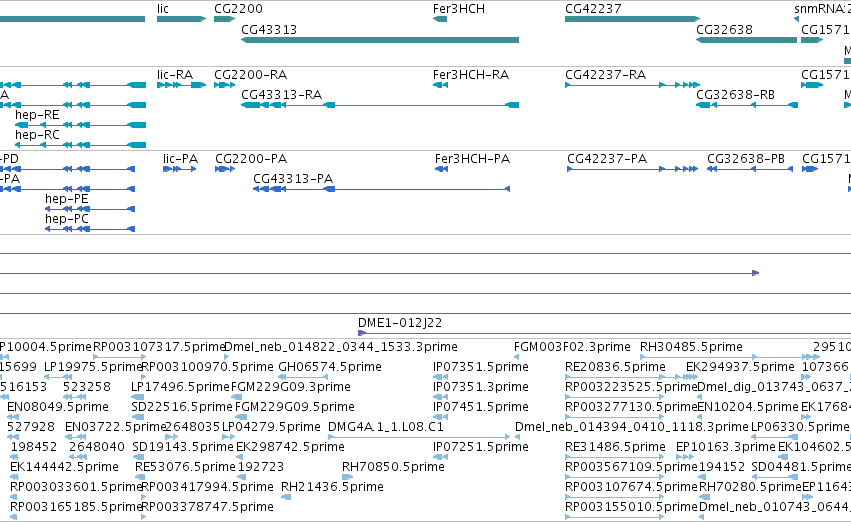This screenshot has height=522, width=851.
Task: Select protein CG2200-PA
Action: 225,169
